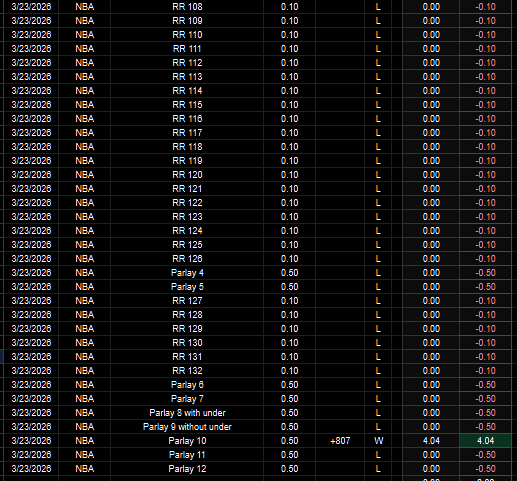Click the W result in Parlay 10 row

point(378,441)
